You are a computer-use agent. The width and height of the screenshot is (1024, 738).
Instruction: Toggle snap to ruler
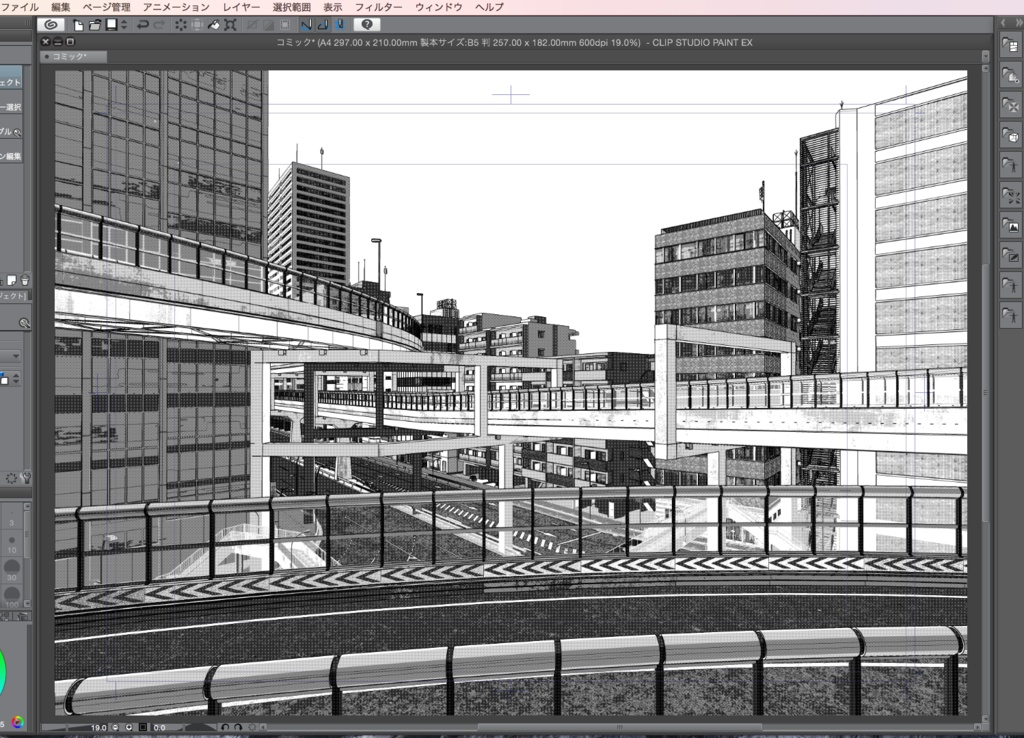tap(306, 25)
